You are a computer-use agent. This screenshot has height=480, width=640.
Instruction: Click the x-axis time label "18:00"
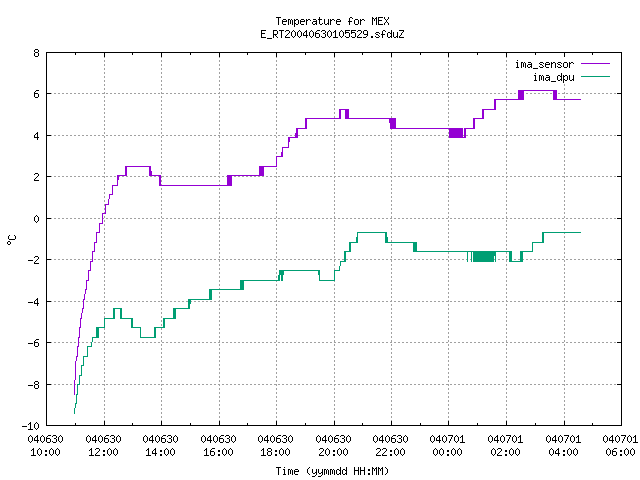coord(276,452)
